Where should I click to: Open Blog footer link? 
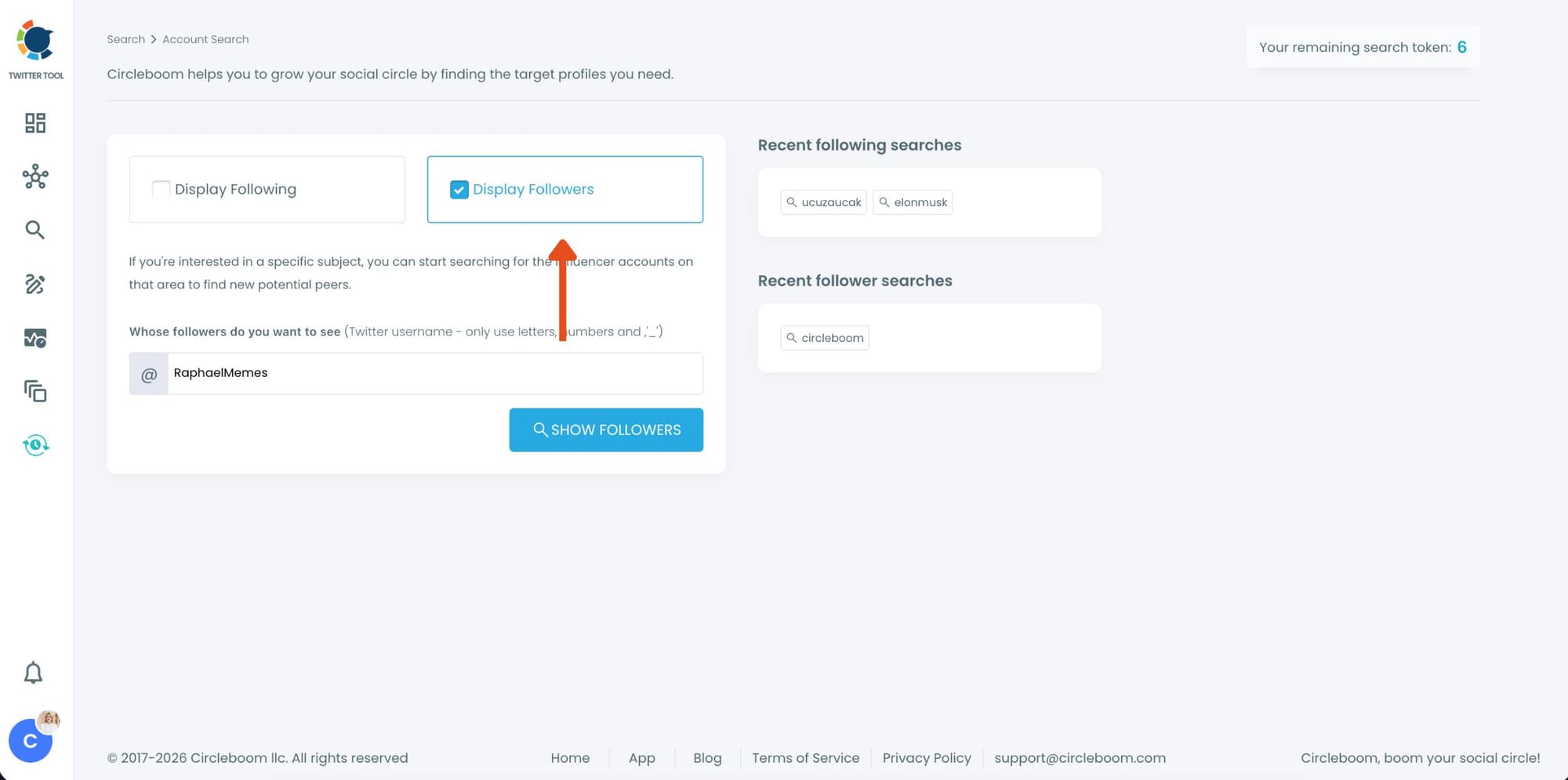click(x=707, y=758)
